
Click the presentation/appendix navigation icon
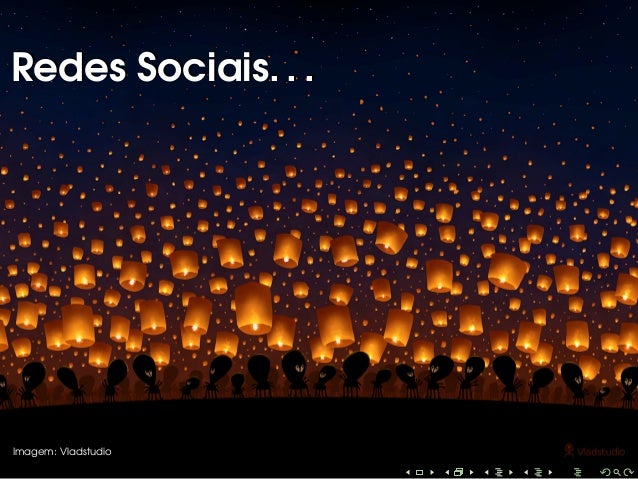pos(577,472)
